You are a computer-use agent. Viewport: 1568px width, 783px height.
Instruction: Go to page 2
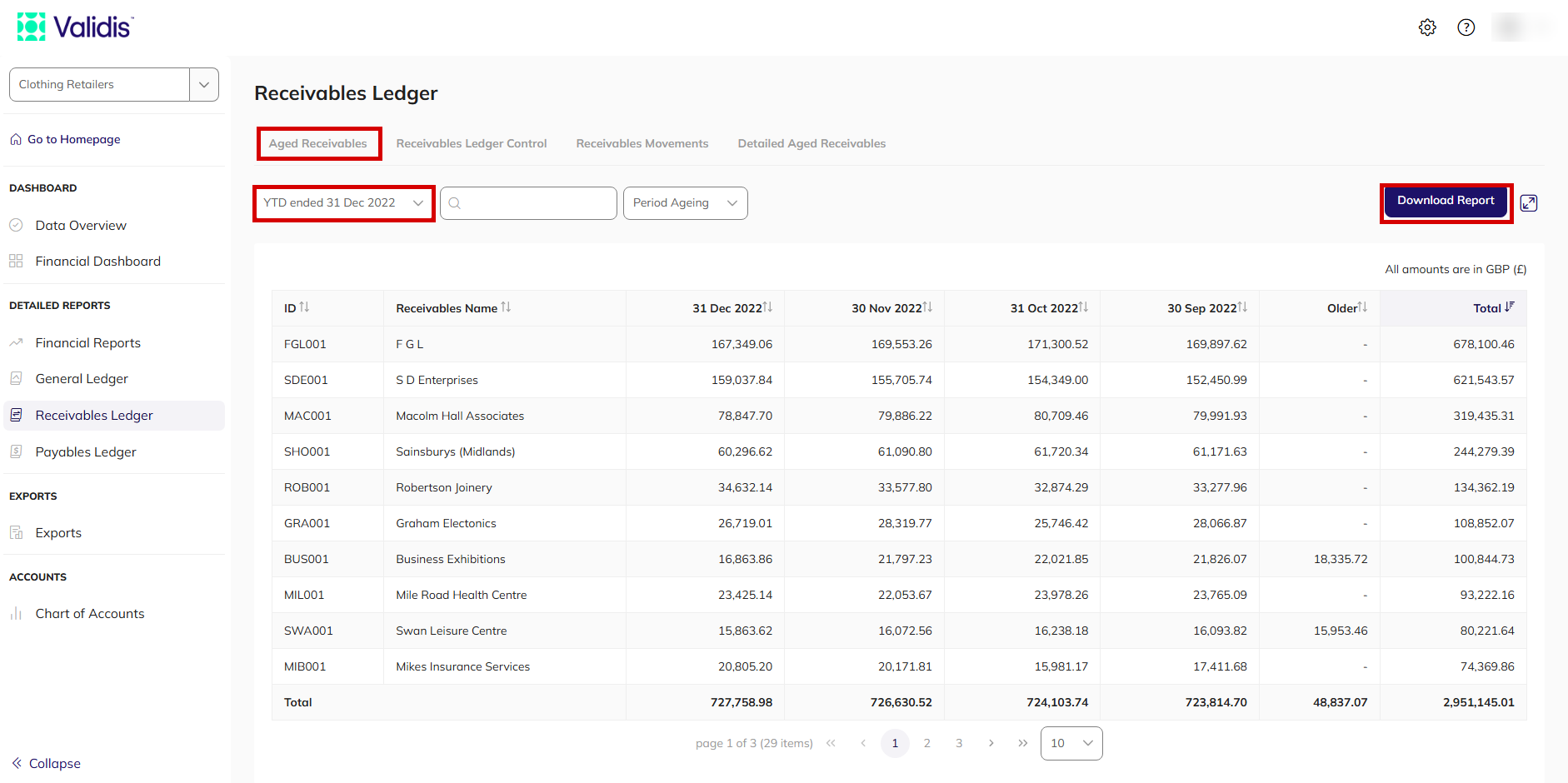926,743
